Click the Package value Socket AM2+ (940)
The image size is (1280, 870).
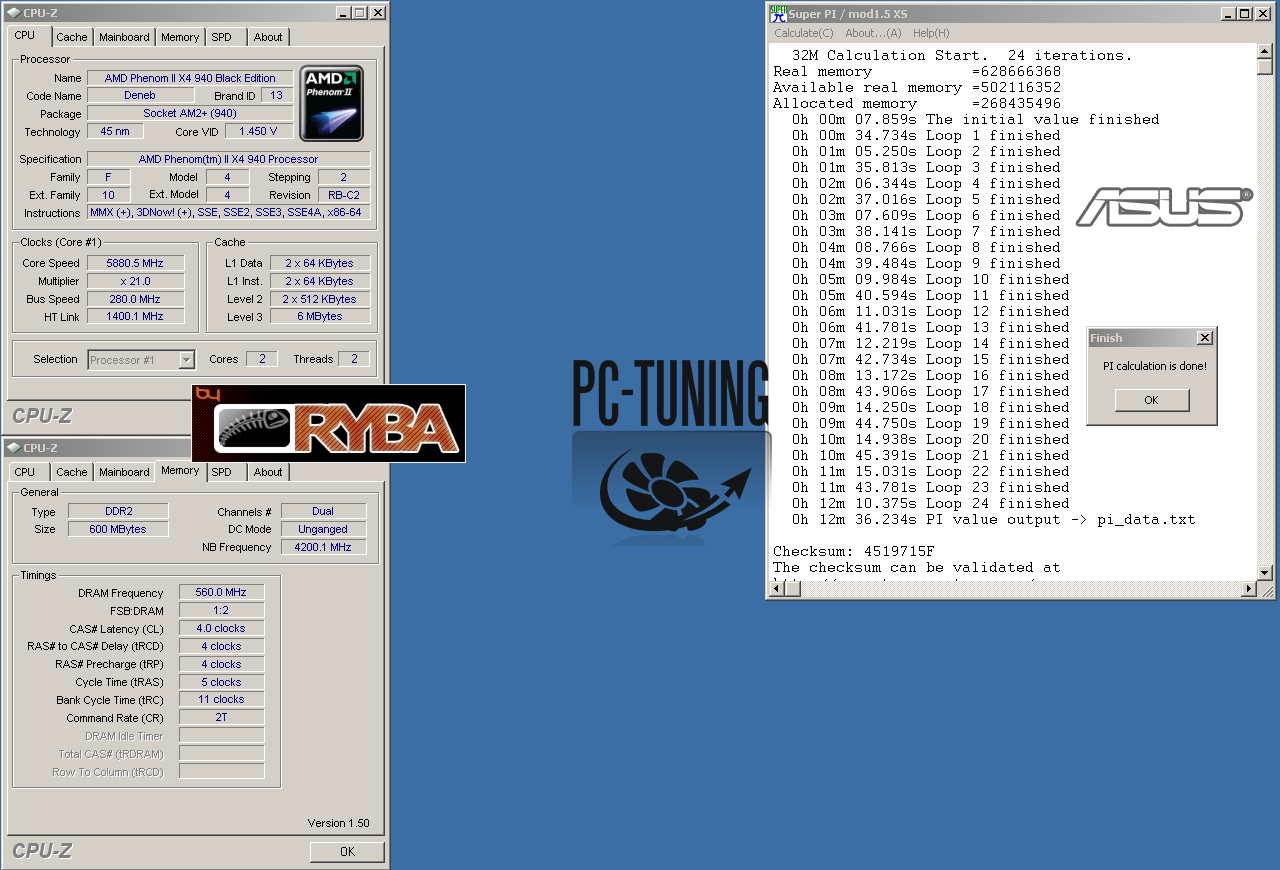pos(190,114)
